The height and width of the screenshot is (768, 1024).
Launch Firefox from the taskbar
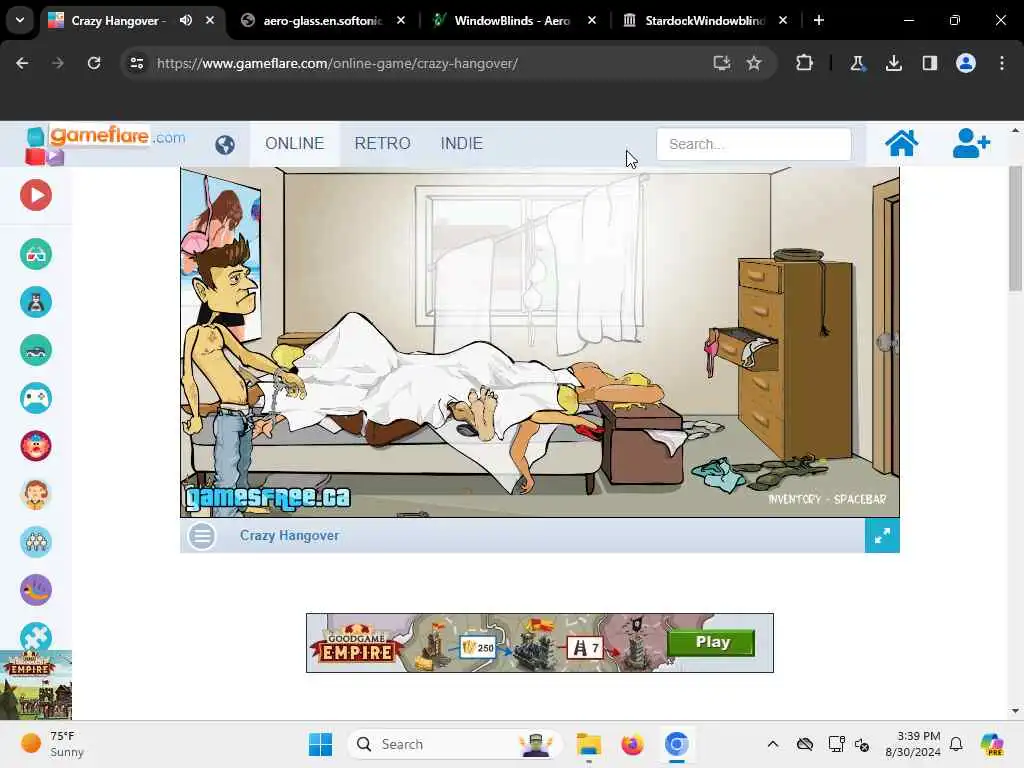[x=632, y=744]
